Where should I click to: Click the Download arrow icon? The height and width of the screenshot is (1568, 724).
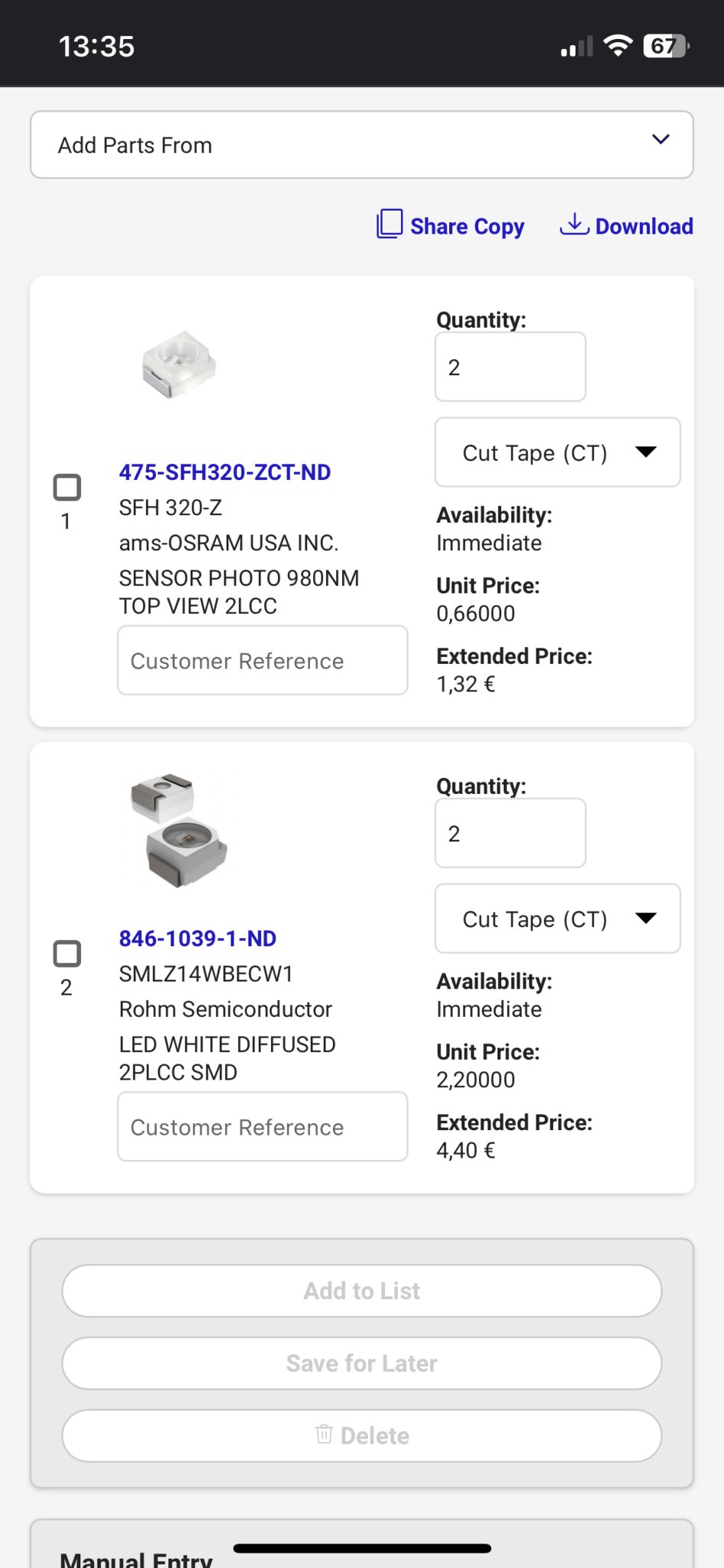[574, 224]
